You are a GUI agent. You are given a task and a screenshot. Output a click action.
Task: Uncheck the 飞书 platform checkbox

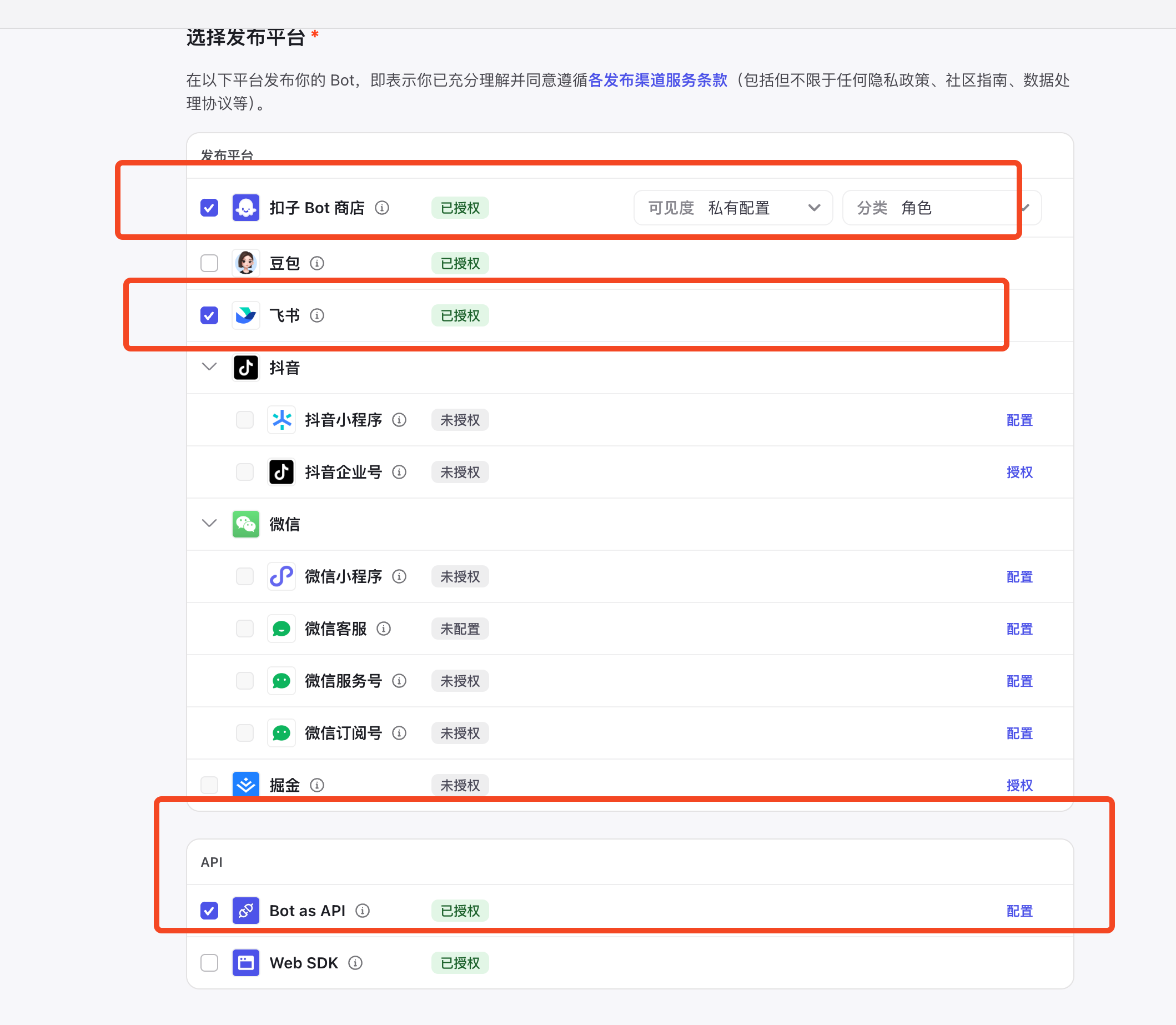[209, 315]
